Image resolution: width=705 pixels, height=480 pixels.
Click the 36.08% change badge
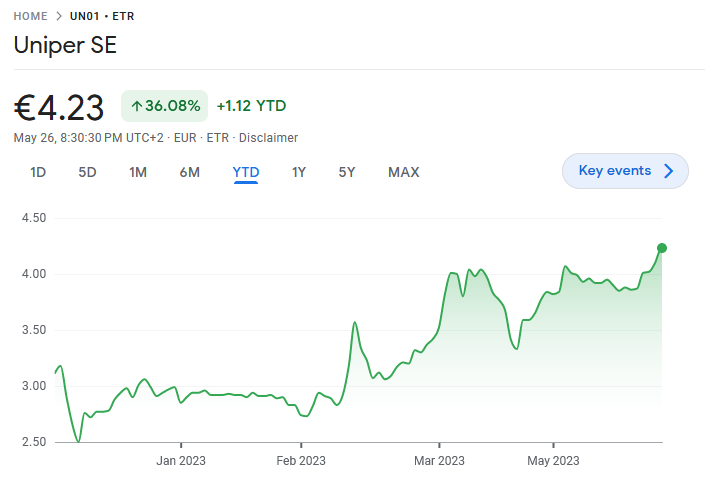click(x=165, y=106)
